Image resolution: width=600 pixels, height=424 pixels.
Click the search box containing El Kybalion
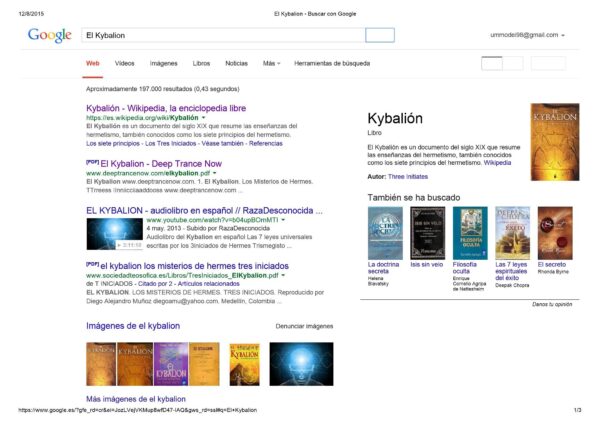pyautogui.click(x=223, y=35)
